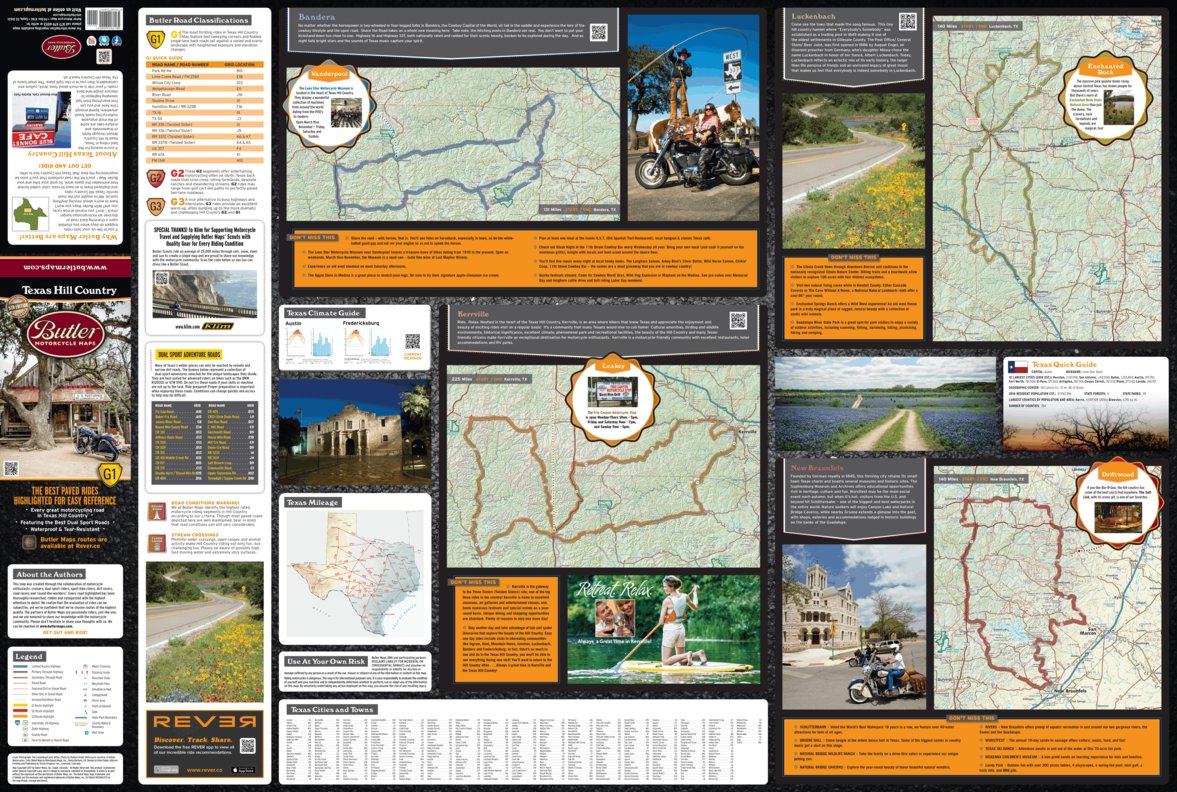
Task: Switch to the Texas Climate Guide panel
Action: (x=322, y=314)
